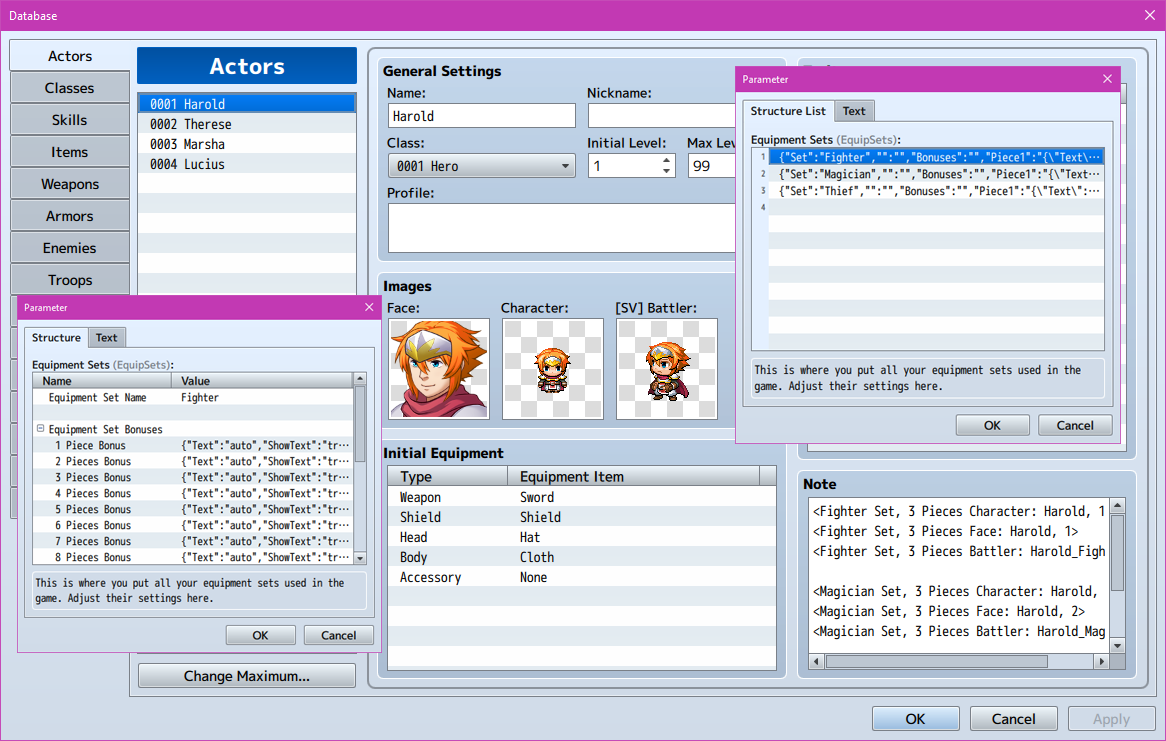Open the Weapons database tab
1166x741 pixels.
[x=70, y=184]
